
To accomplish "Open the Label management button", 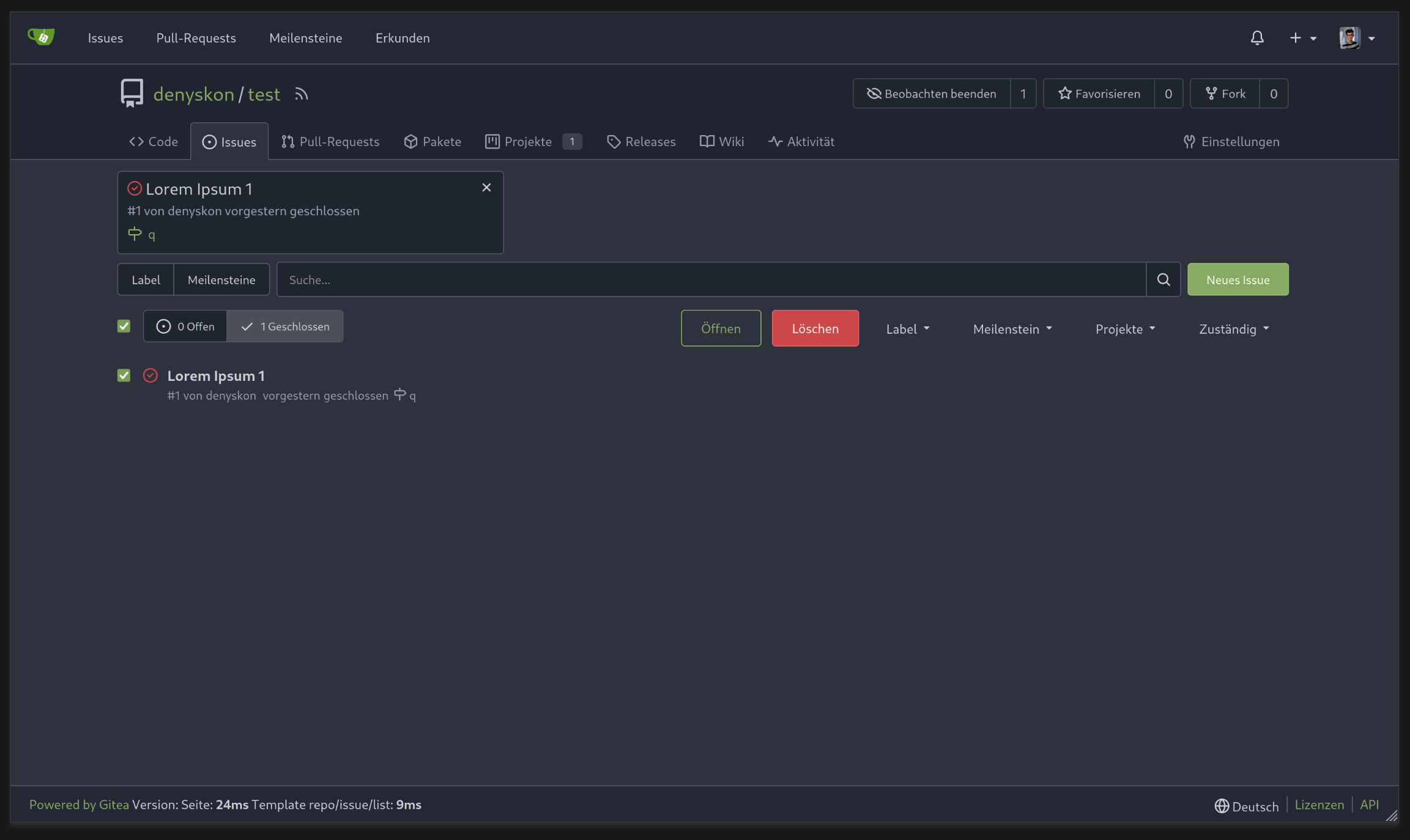I will click(x=146, y=279).
